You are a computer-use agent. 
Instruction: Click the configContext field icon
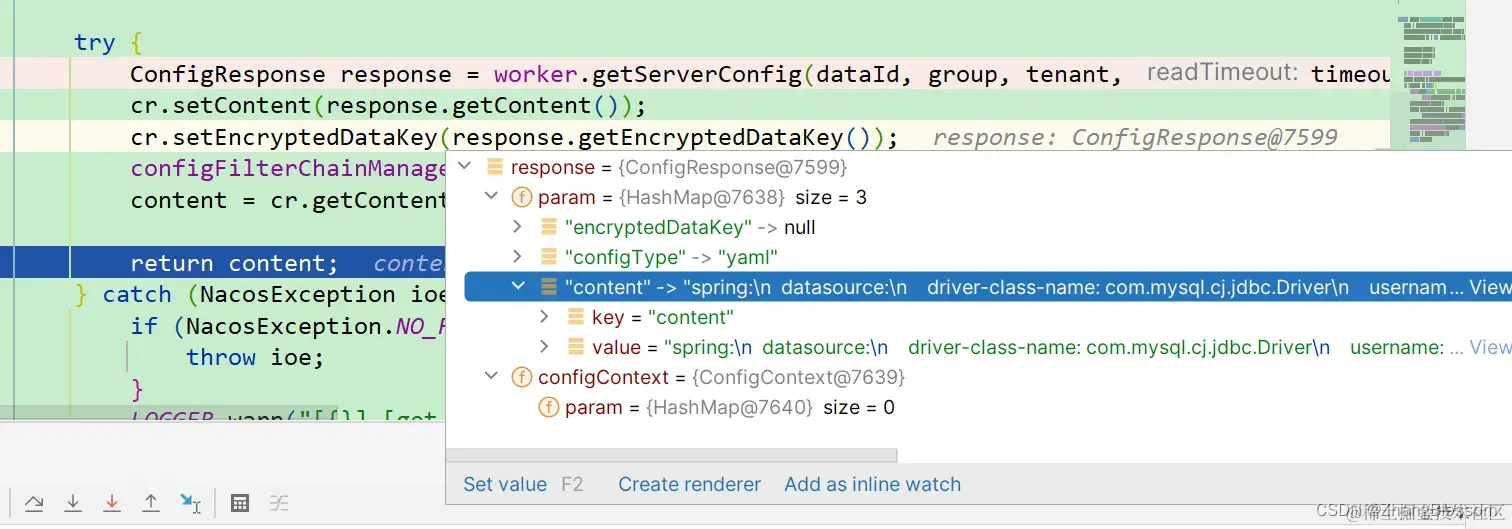[521, 377]
